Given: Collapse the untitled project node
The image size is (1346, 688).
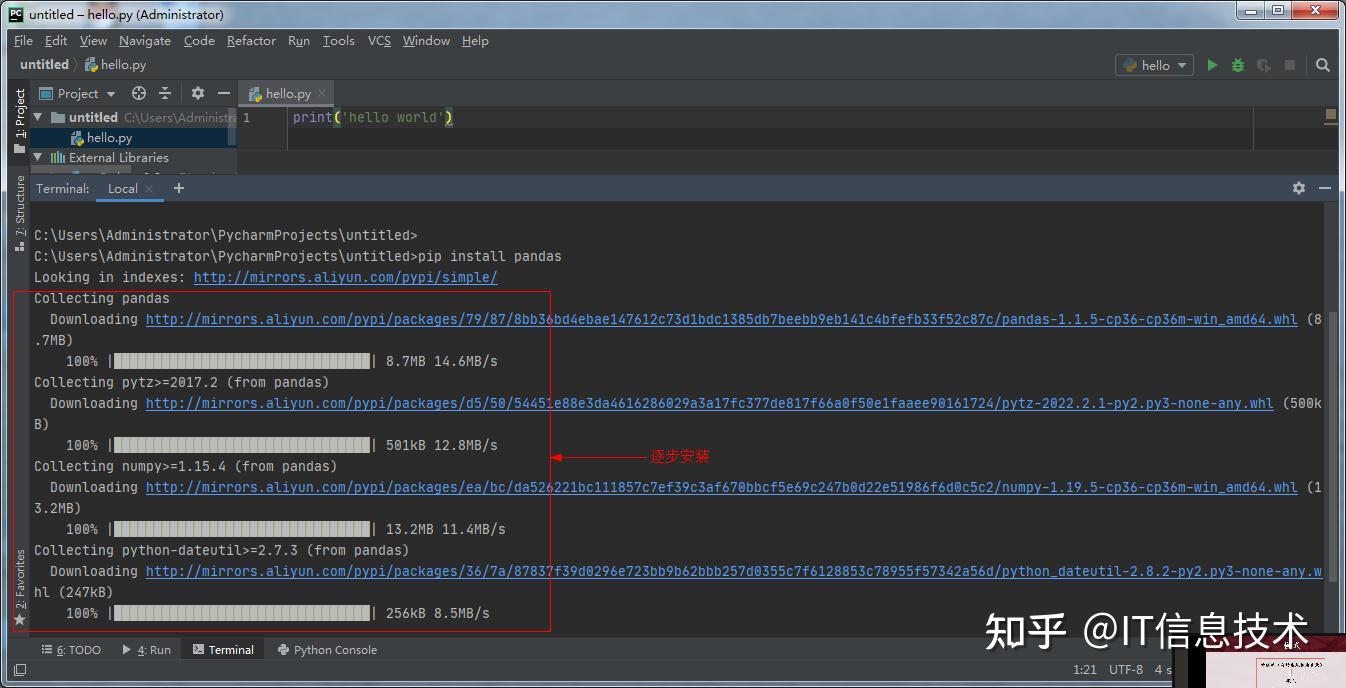Looking at the screenshot, I should click(x=37, y=116).
